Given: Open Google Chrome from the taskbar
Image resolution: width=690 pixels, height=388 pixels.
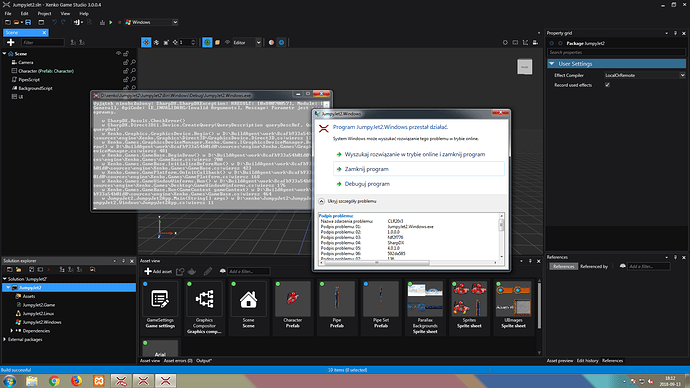Looking at the screenshot, I should [x=54, y=381].
